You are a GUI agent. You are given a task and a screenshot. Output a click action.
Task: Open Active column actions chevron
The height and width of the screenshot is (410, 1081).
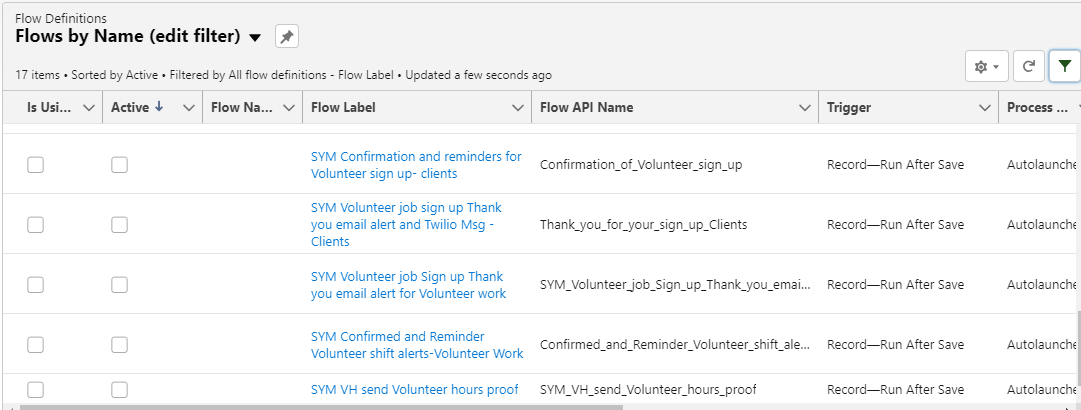189,108
